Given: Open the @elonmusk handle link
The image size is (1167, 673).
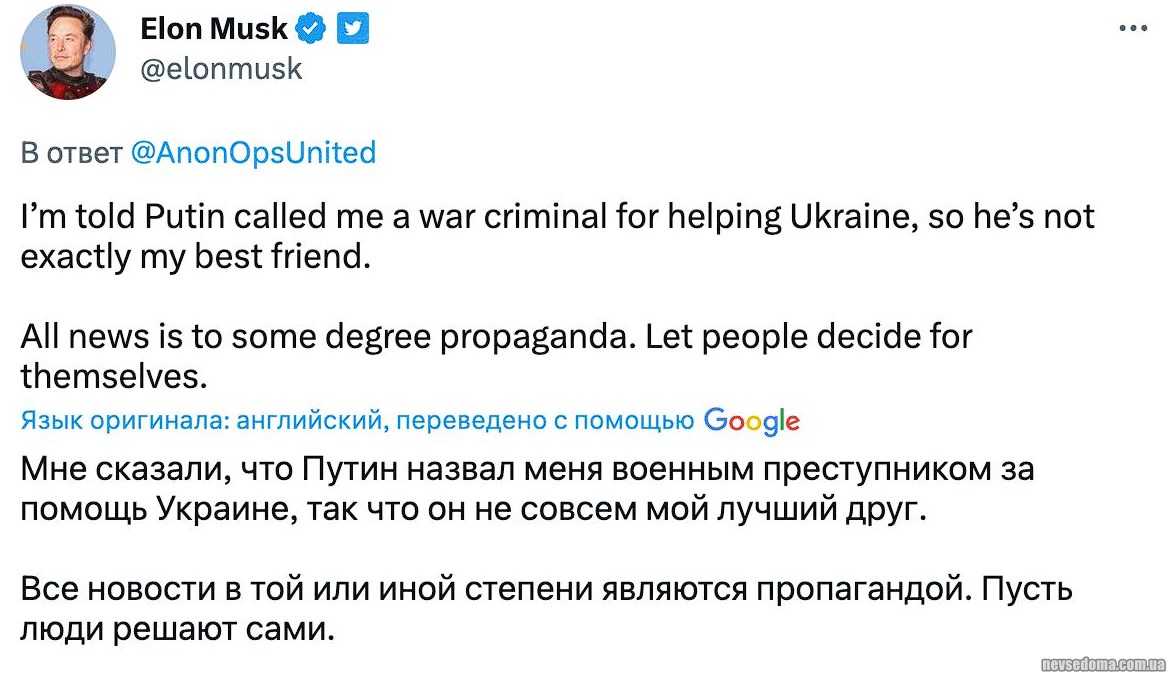Looking at the screenshot, I should click(x=222, y=68).
